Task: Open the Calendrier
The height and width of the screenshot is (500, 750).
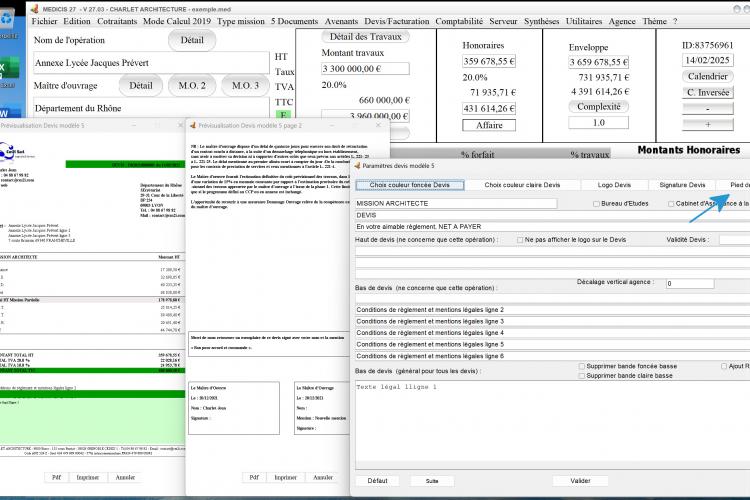Action: [x=707, y=77]
